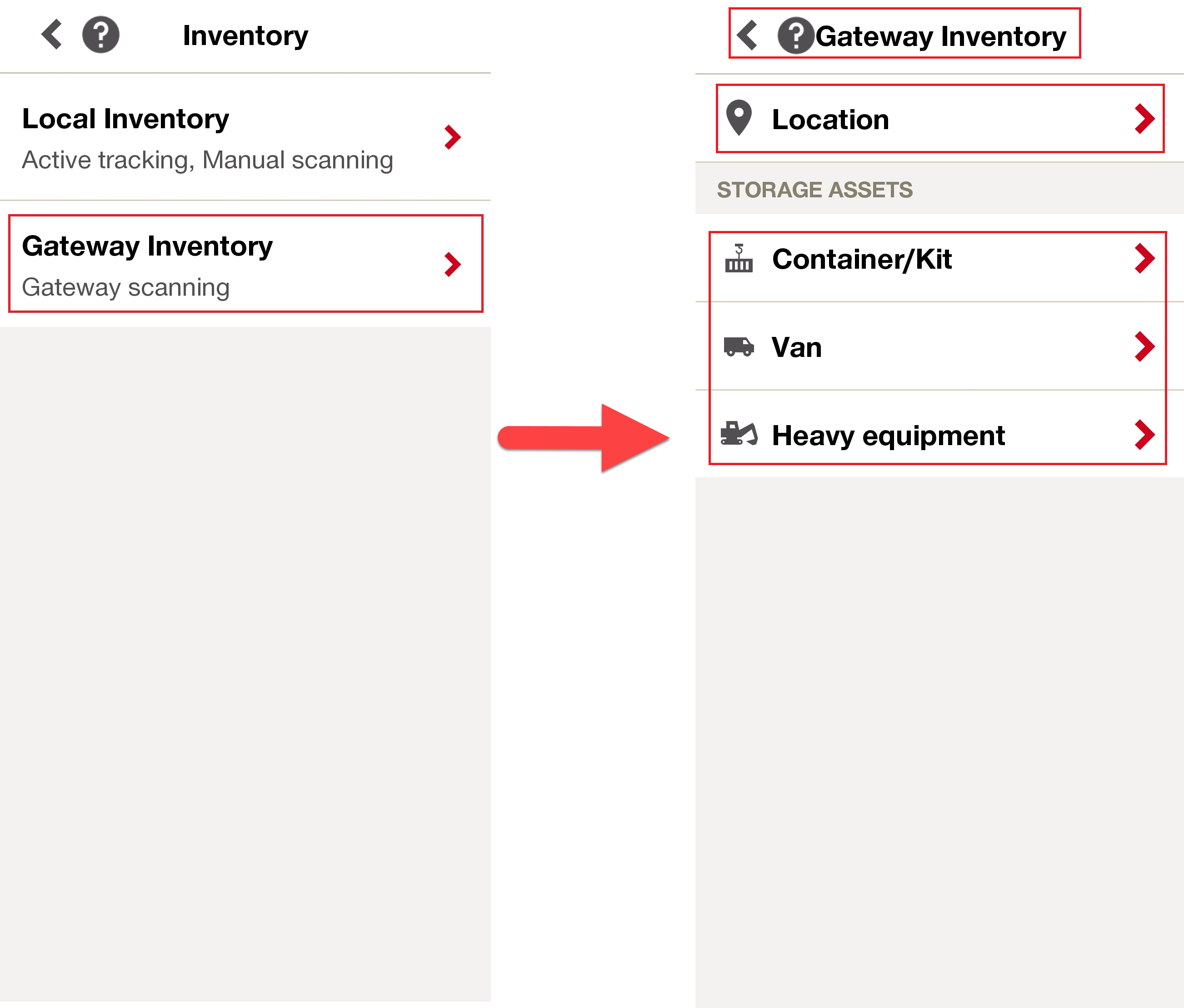Click the Container/Kit crane icon
The width and height of the screenshot is (1184, 1008).
coord(739,258)
